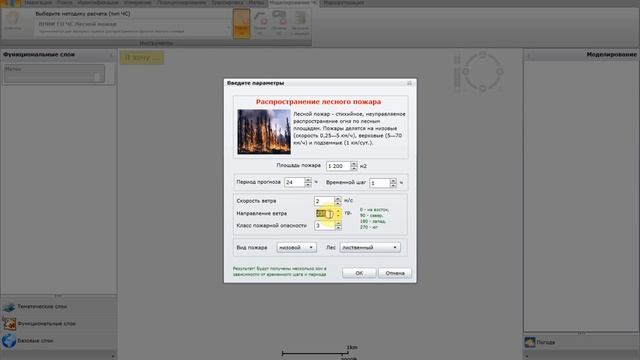Click the collapse arrow at bottom of left sidebar
Image resolution: width=640 pixels, height=360 pixels.
tap(113, 356)
